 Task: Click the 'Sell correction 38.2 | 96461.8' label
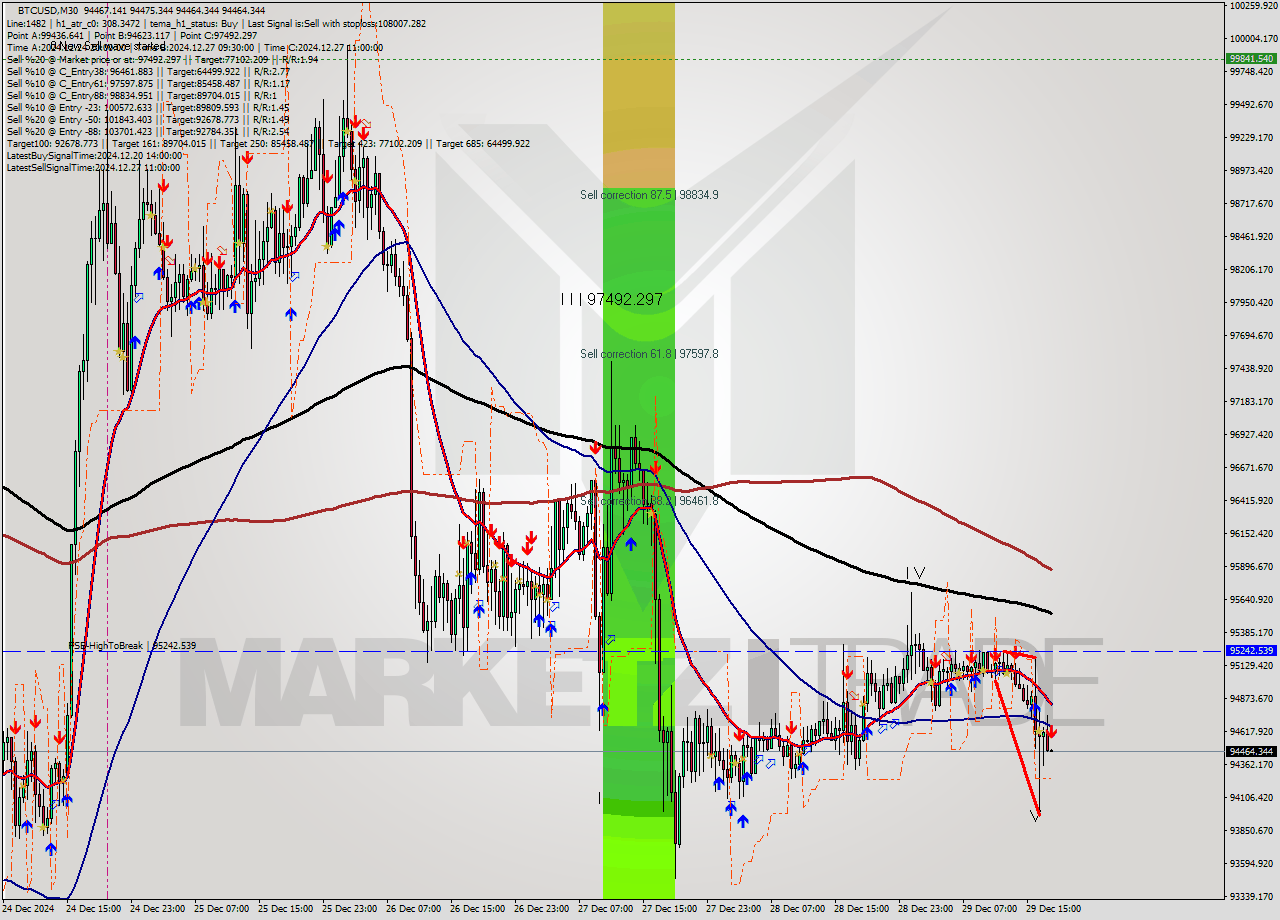point(649,500)
